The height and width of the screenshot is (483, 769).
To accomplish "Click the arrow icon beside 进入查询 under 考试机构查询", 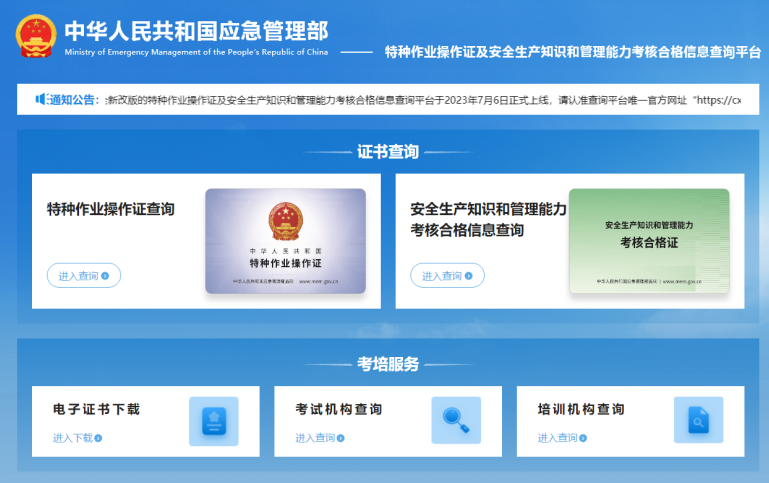I will (341, 438).
